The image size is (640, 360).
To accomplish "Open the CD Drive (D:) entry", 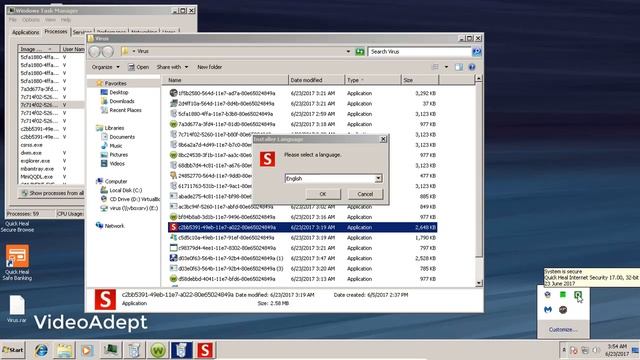I will click(130, 199).
